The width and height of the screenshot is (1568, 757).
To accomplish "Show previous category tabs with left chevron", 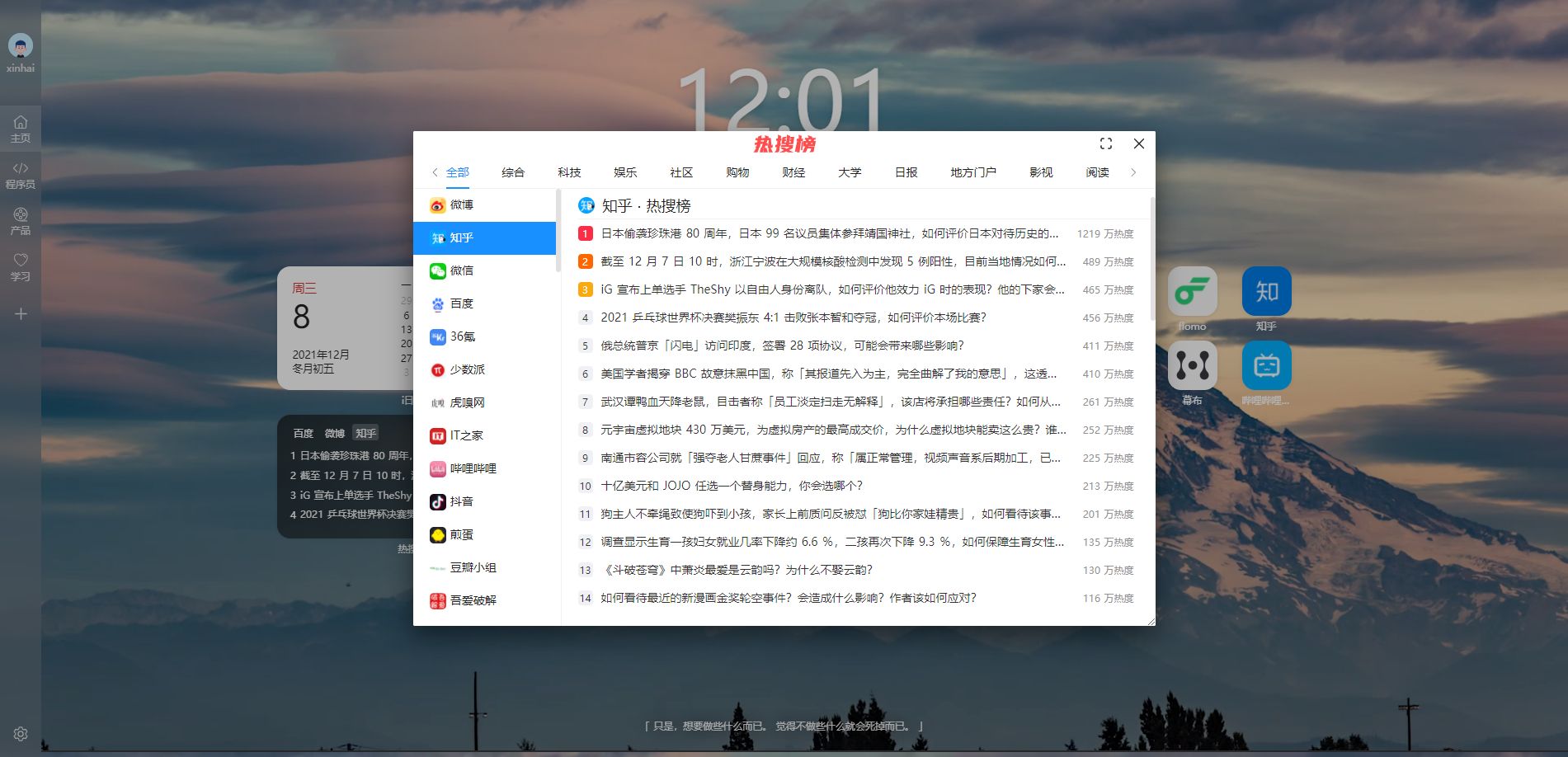I will click(435, 172).
